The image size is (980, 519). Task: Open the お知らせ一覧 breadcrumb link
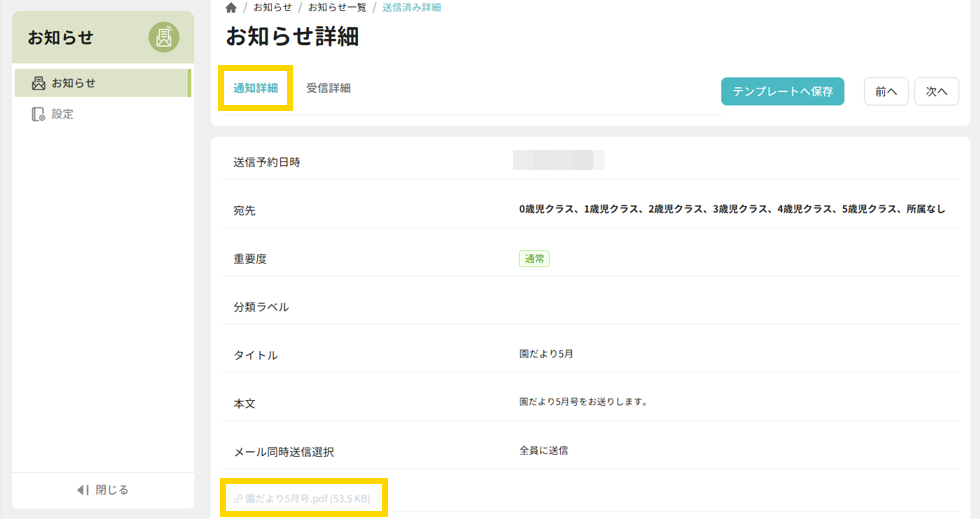tap(337, 8)
